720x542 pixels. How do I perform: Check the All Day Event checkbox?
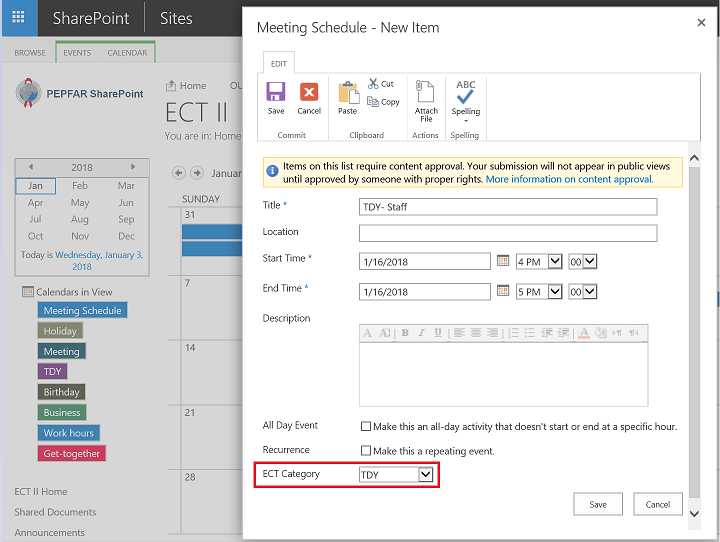click(366, 426)
